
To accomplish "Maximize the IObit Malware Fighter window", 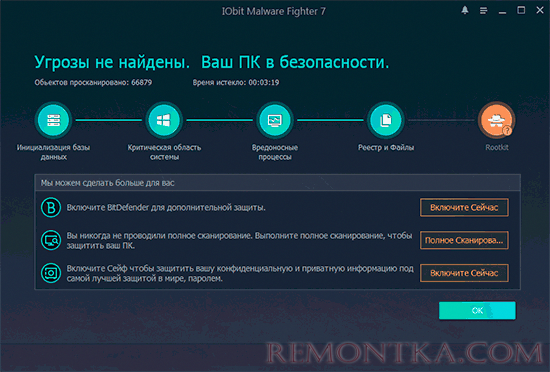I will click(x=521, y=10).
